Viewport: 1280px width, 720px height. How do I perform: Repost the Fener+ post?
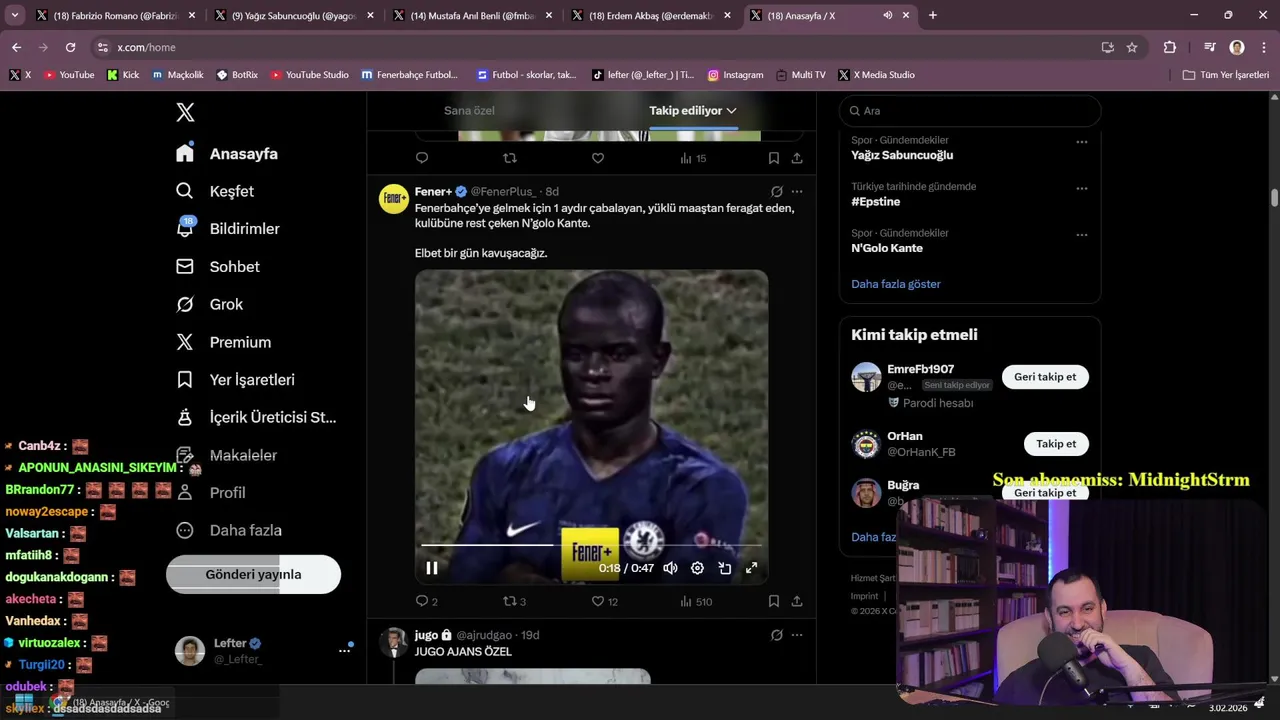(514, 601)
